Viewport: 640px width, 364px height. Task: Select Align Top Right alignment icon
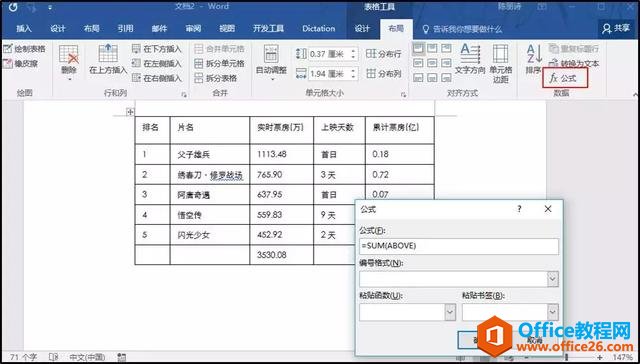coord(446,49)
